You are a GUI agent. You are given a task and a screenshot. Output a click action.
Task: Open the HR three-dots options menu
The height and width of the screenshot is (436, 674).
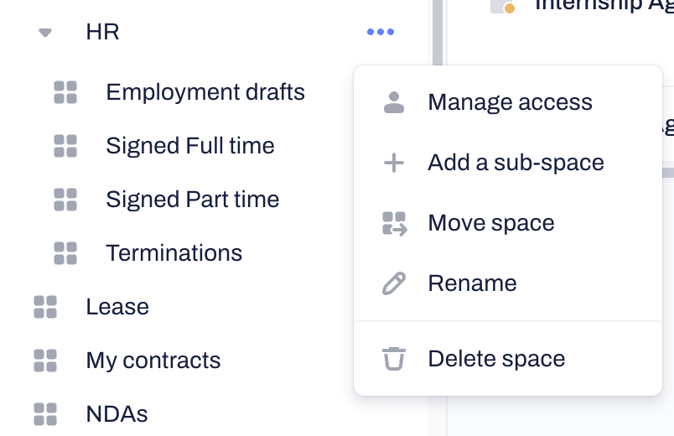point(380,32)
